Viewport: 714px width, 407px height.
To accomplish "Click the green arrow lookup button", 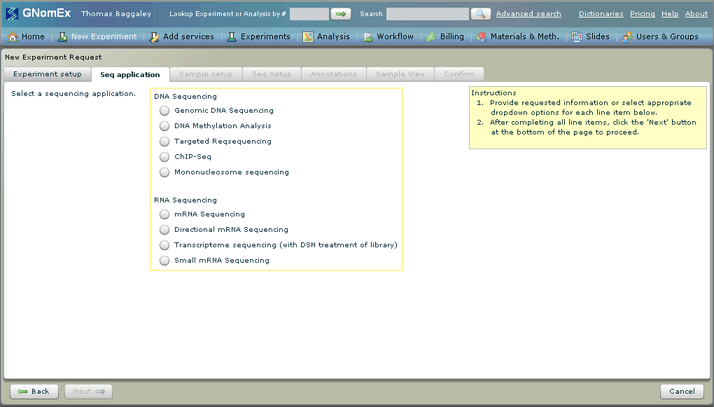I will pos(341,14).
